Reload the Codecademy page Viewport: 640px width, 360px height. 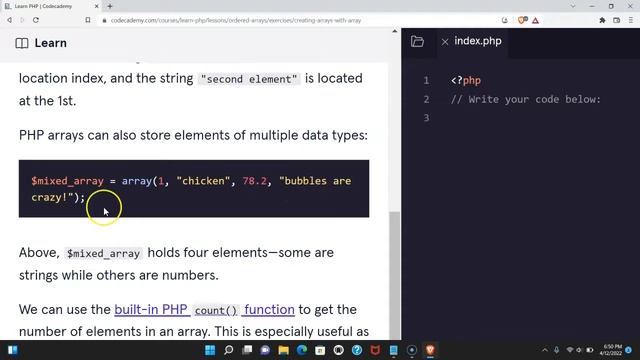click(x=36, y=20)
